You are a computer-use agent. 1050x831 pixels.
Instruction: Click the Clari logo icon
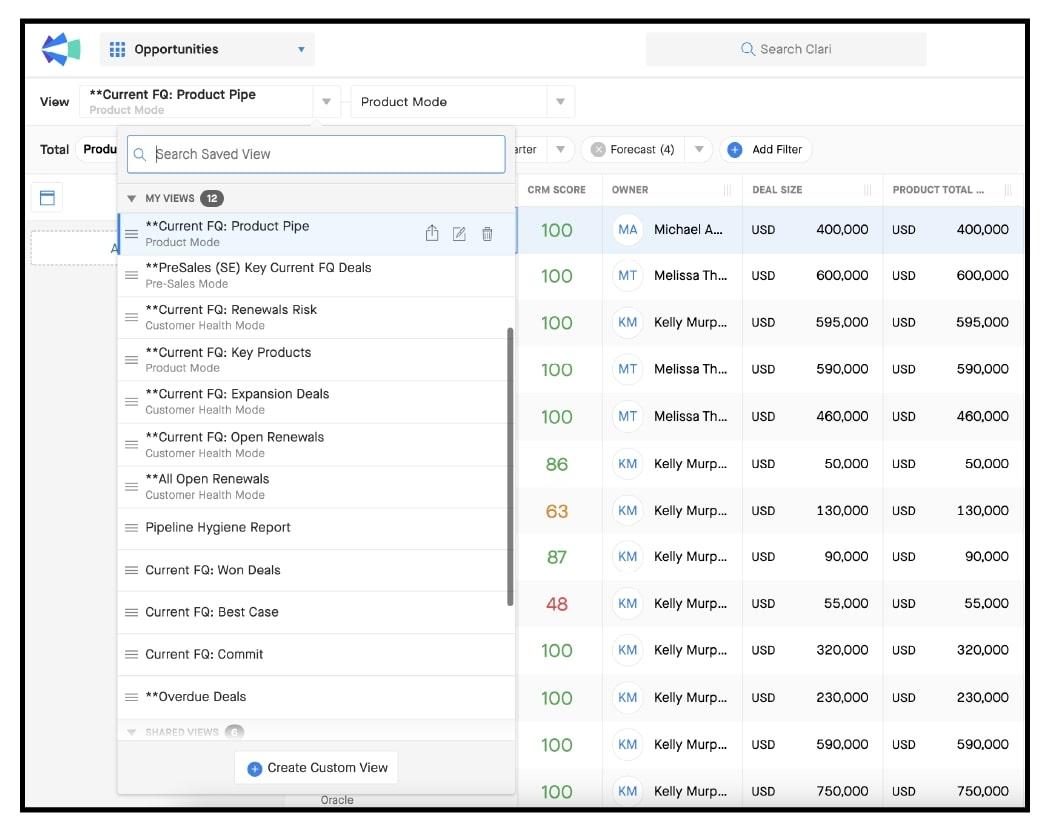point(61,49)
